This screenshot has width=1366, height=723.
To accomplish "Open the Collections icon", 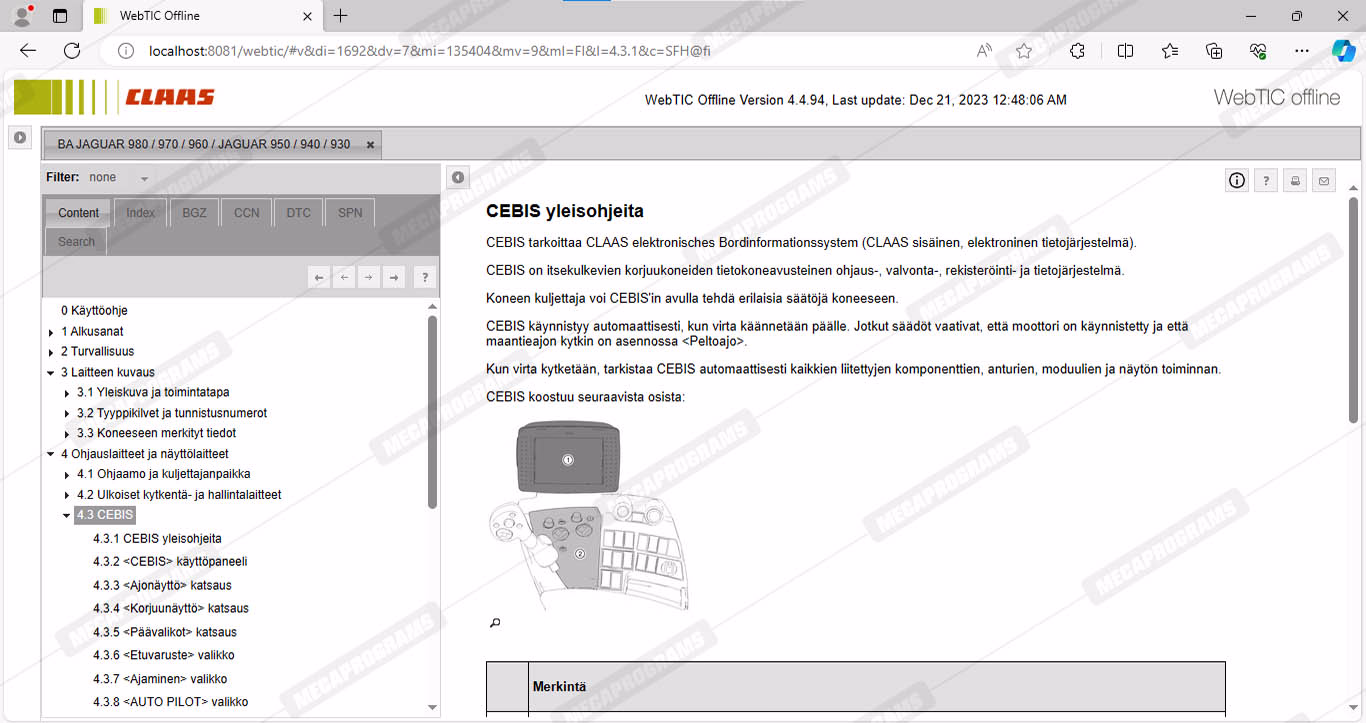I will coord(1214,51).
